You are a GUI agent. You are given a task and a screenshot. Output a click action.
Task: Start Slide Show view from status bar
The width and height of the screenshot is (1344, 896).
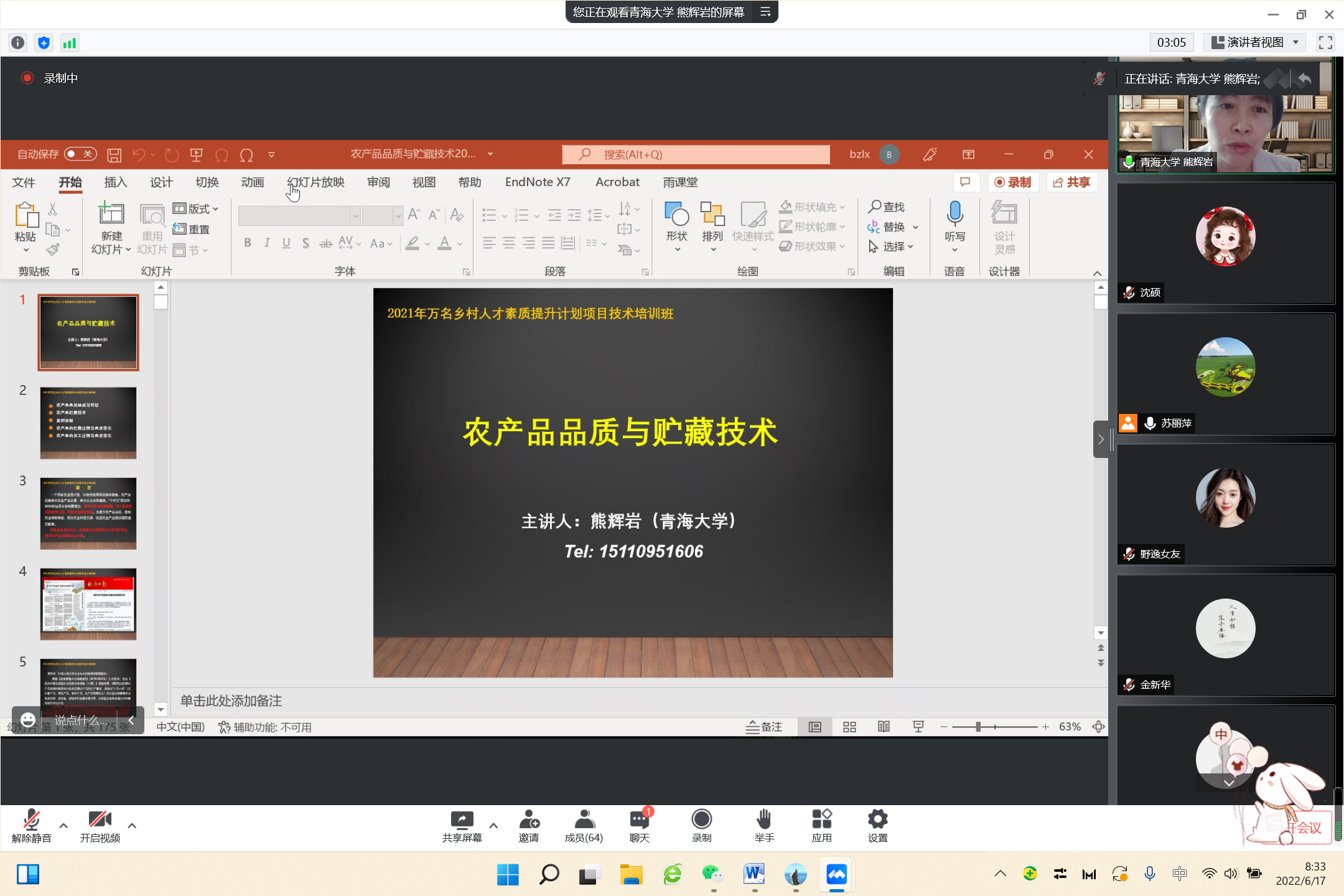tap(918, 727)
